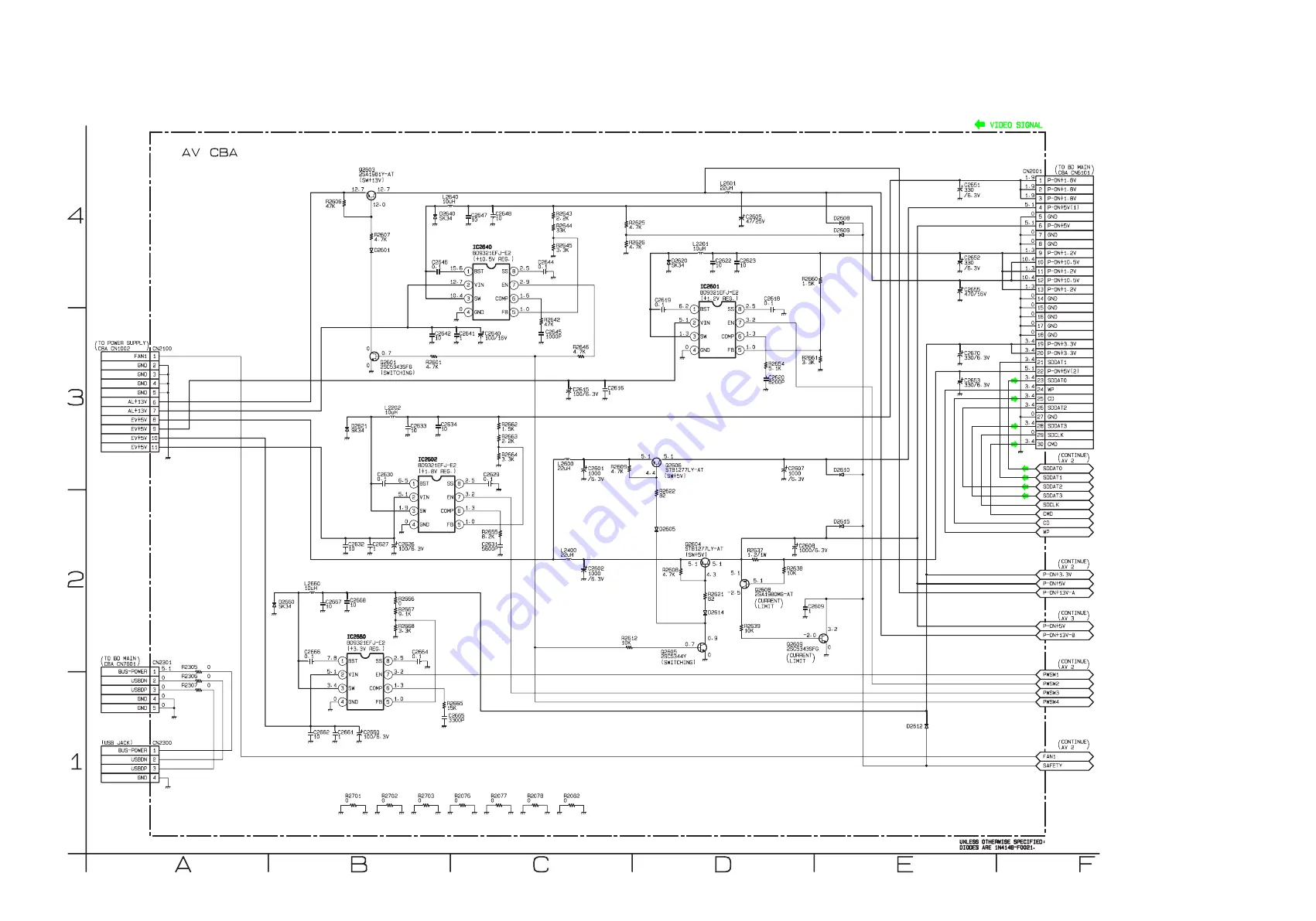
Task: Click the USB JACK label
Action: (117, 742)
